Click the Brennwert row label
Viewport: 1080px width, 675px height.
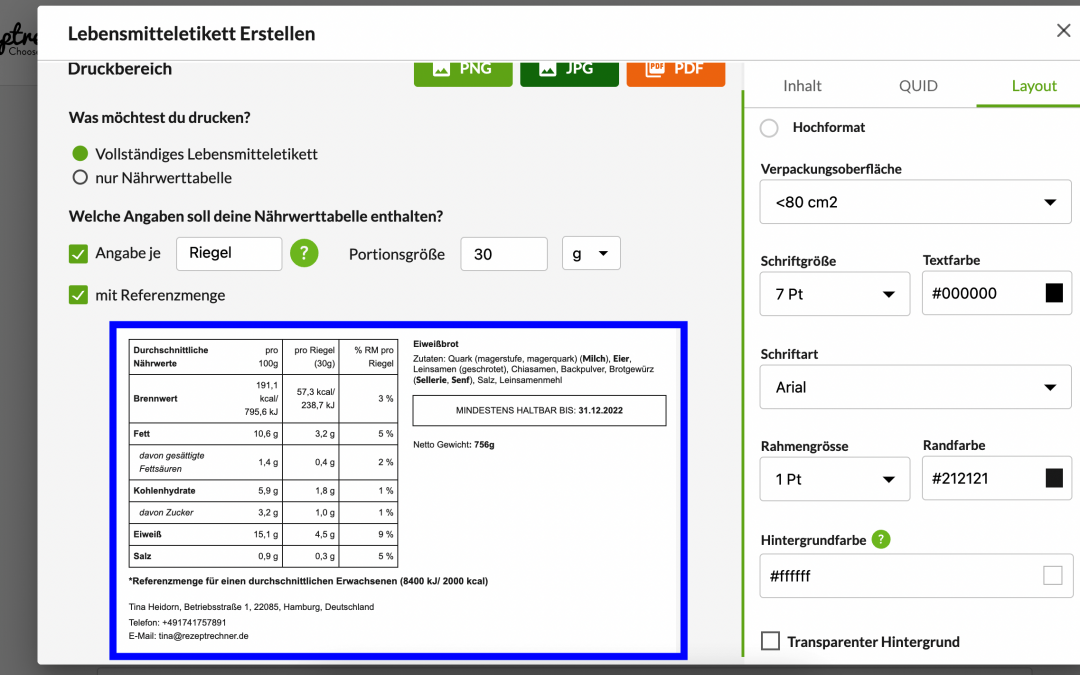click(156, 399)
